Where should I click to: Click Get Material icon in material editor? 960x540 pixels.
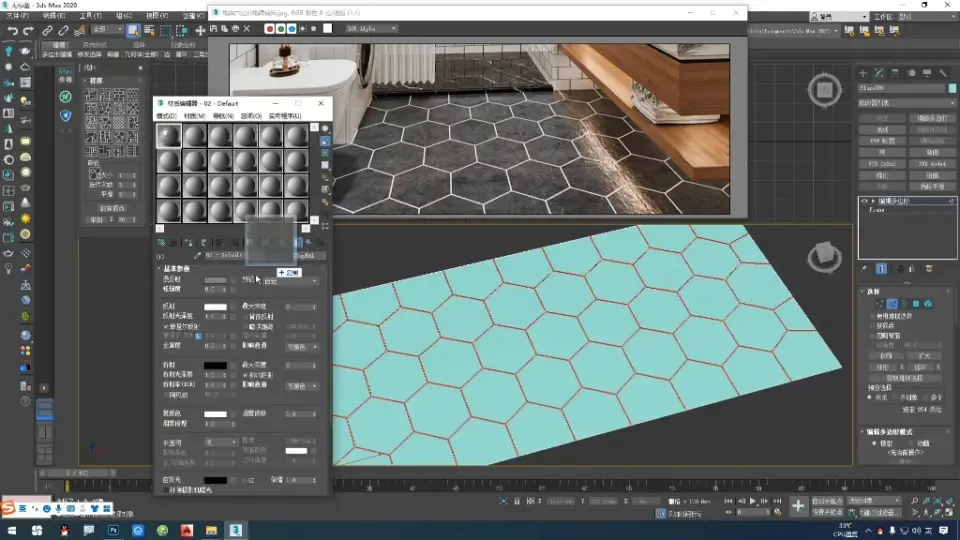[x=161, y=242]
